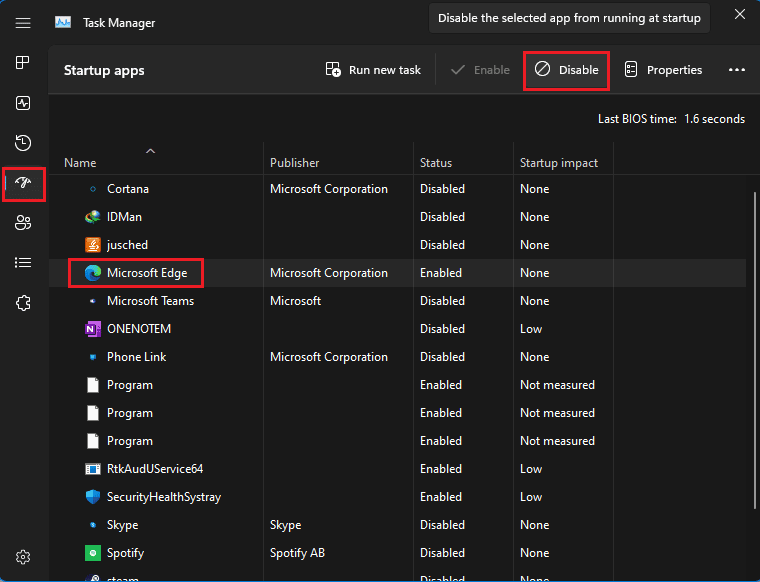
Task: Sort by the Status column header
Action: (436, 163)
